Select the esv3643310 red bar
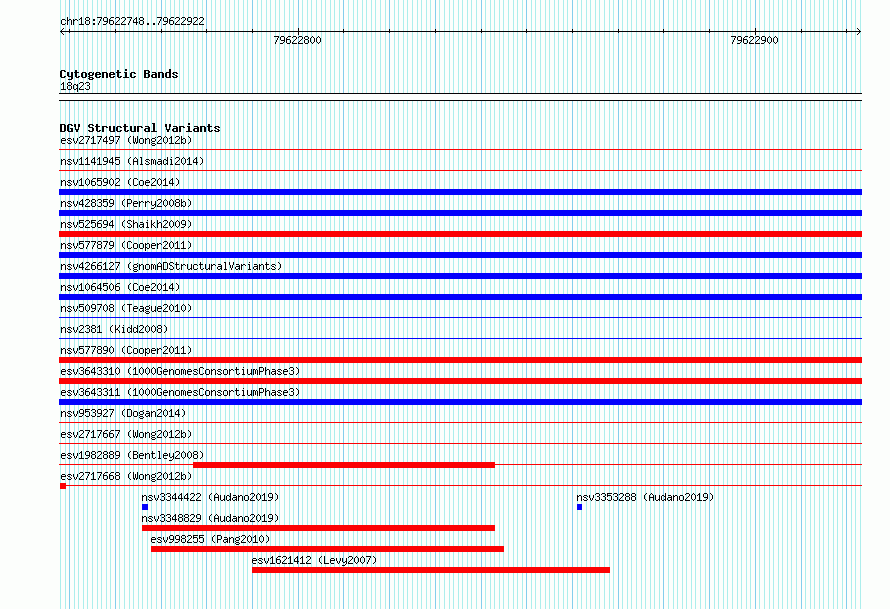Image resolution: width=890 pixels, height=609 pixels. (x=460, y=381)
